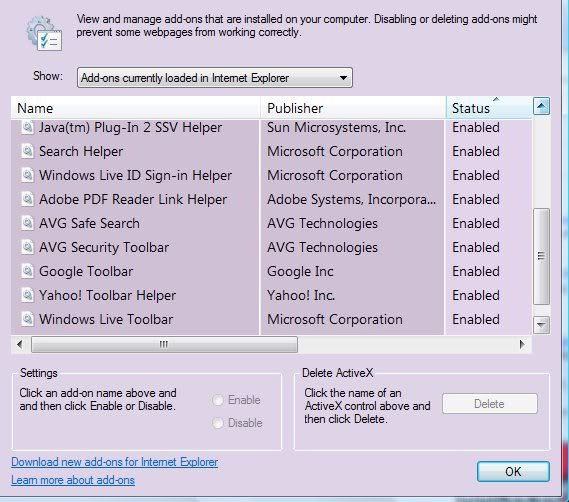Click the Search Helper add-on icon

click(28, 151)
